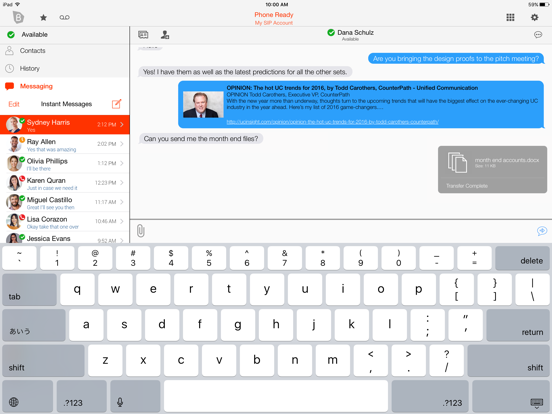This screenshot has height=414, width=552.
Task: Toggle the Japanese keyboard input key
Action: (x=34, y=325)
